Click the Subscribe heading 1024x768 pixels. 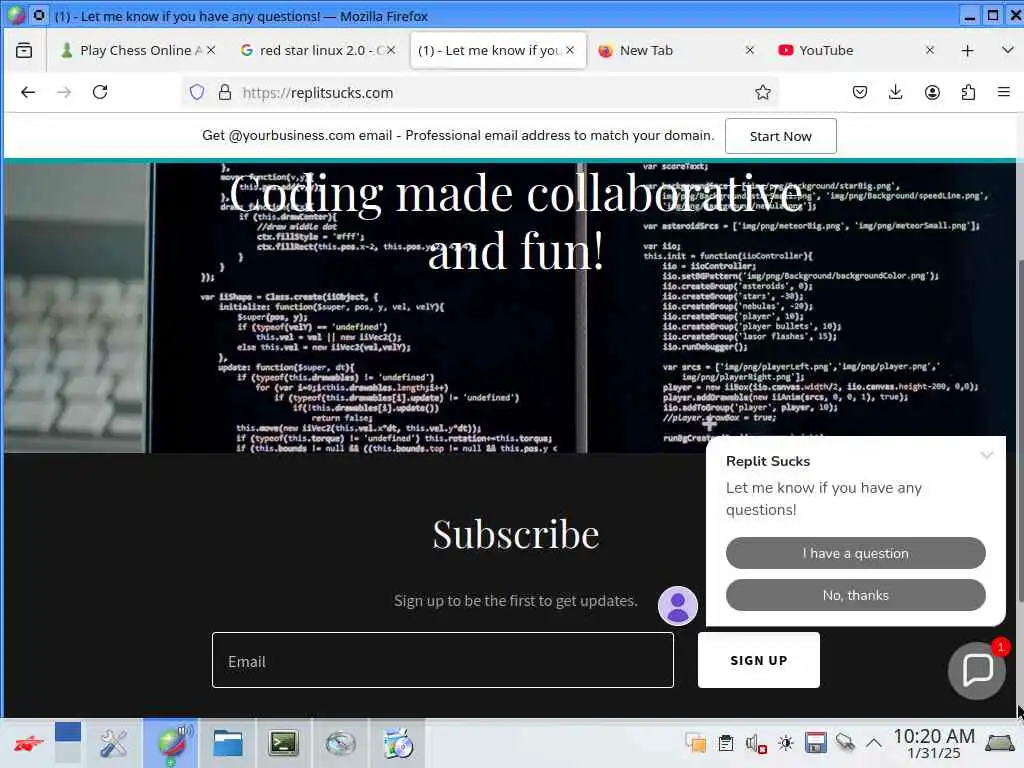point(515,534)
